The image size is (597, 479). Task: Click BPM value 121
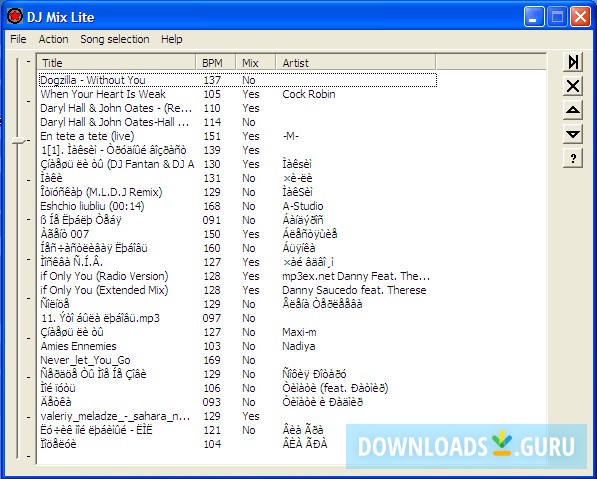coord(212,430)
